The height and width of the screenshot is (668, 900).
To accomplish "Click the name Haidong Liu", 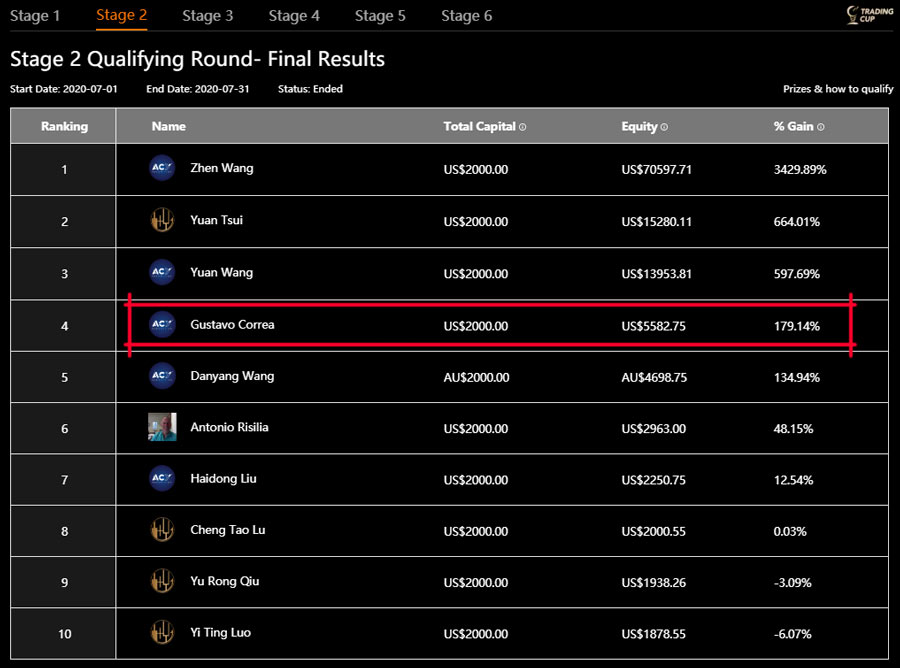I will (223, 479).
